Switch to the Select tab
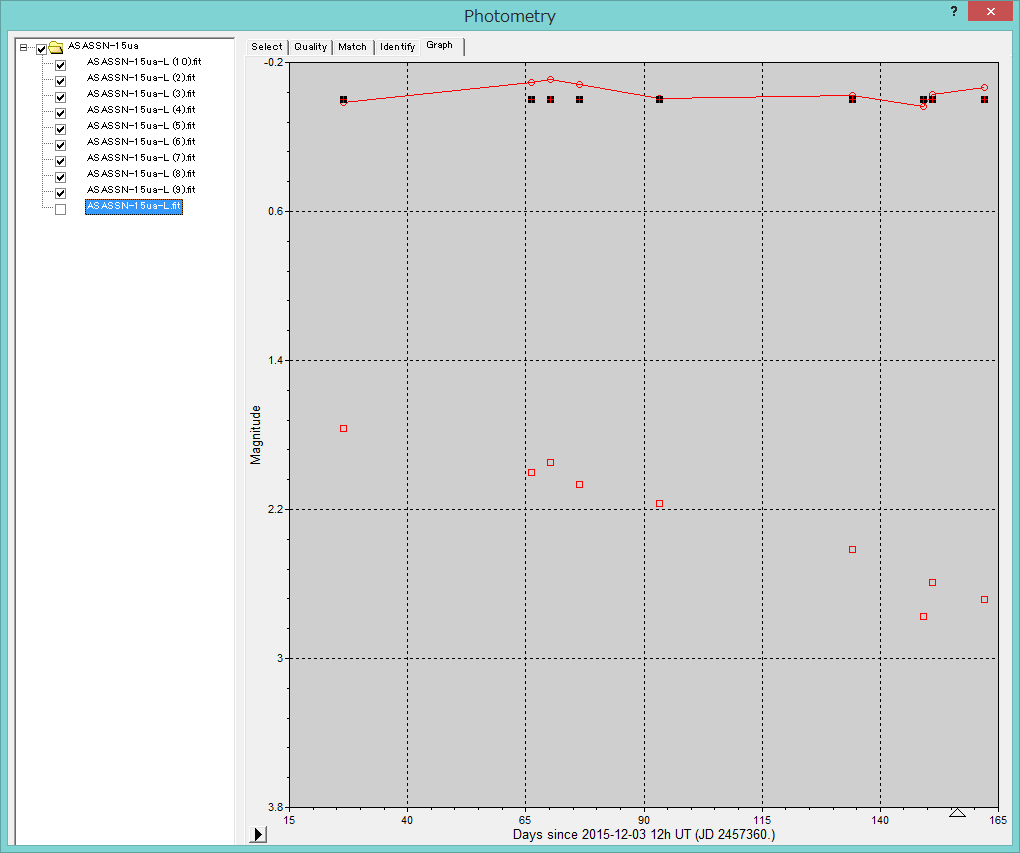 pyautogui.click(x=267, y=47)
